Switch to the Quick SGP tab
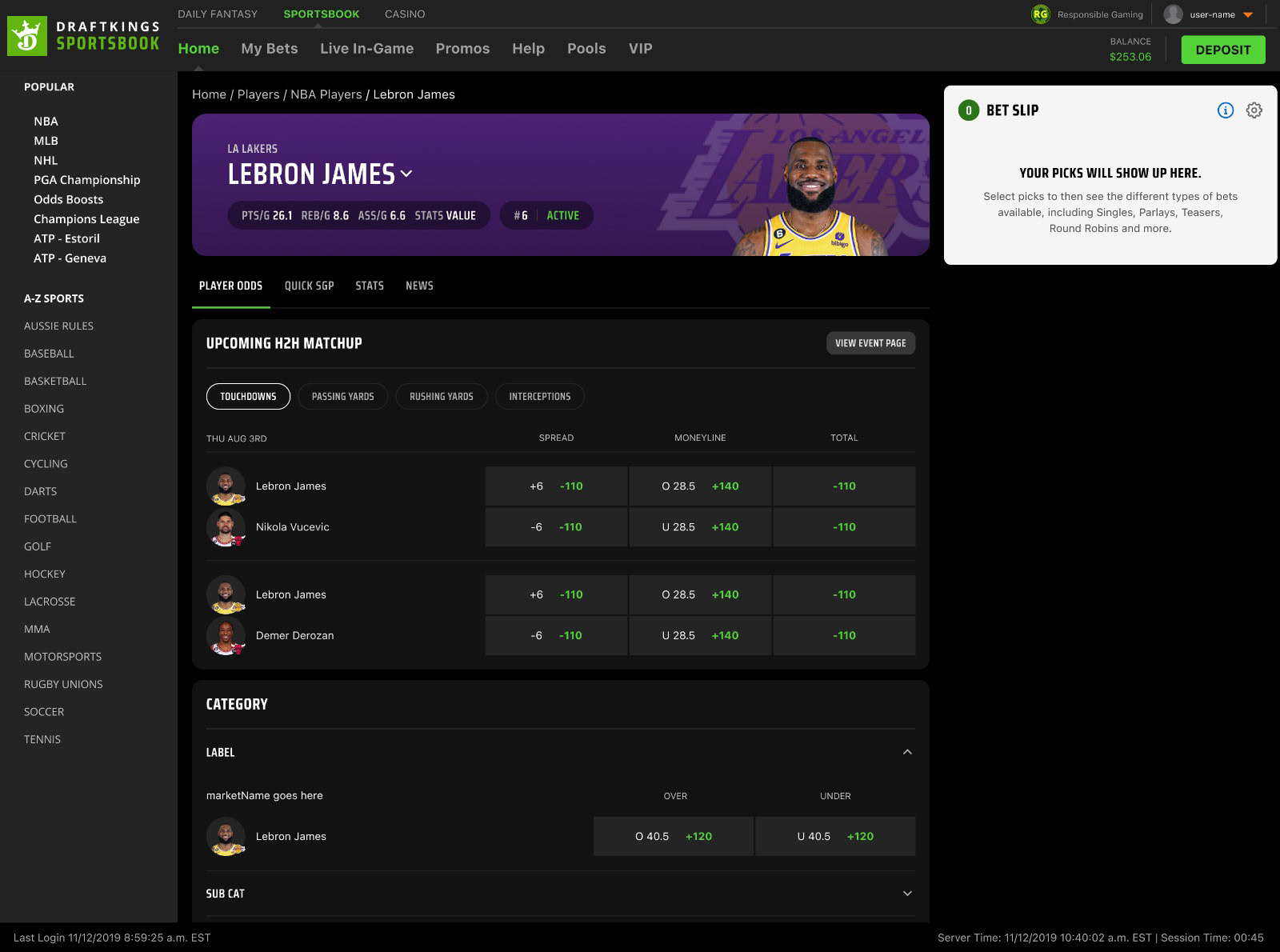Screen dimensions: 1280x952 click(309, 286)
